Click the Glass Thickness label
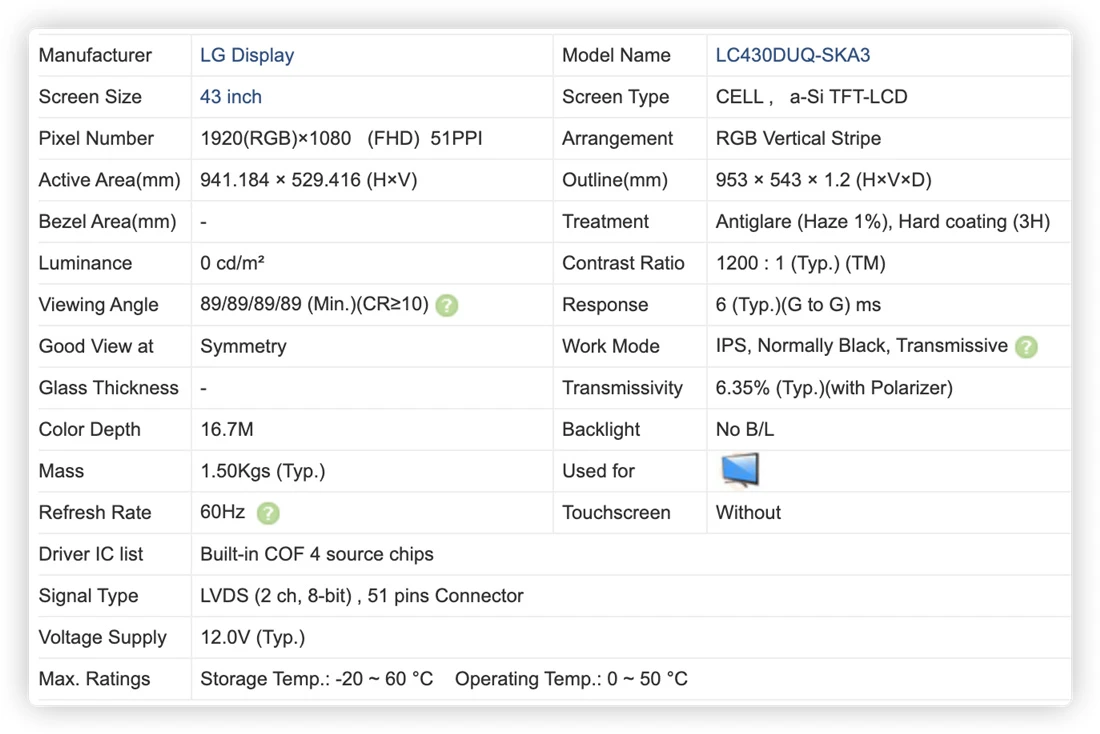This screenshot has width=1100, height=734. 109,388
